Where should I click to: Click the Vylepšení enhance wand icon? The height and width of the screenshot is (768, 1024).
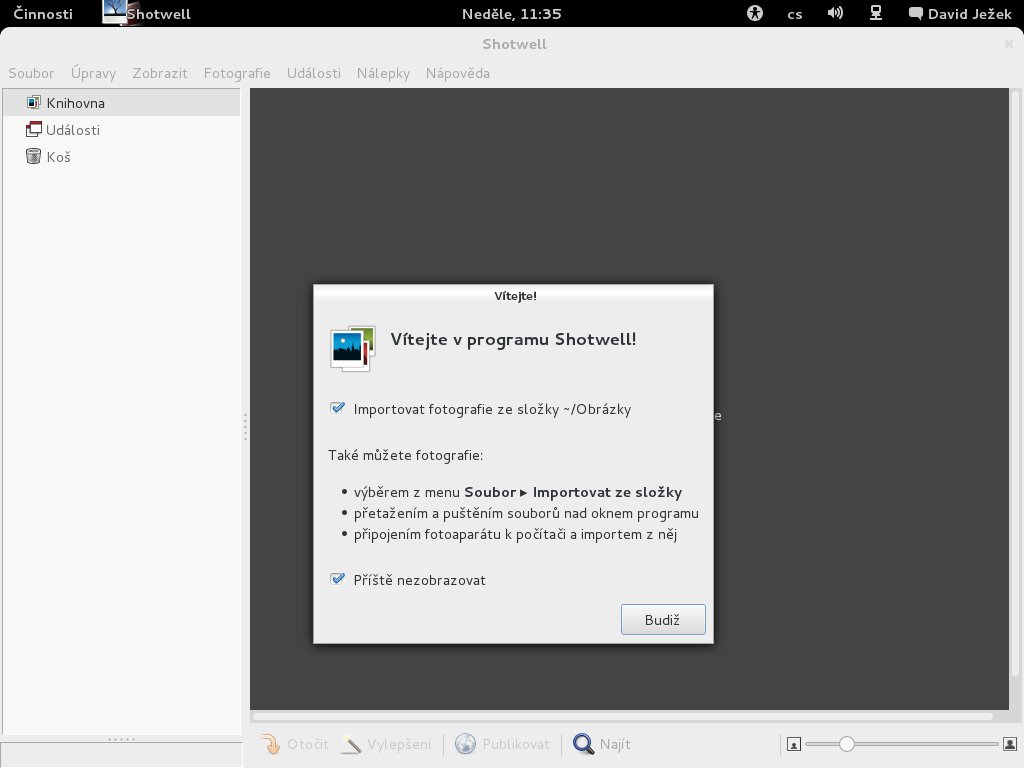[x=351, y=744]
